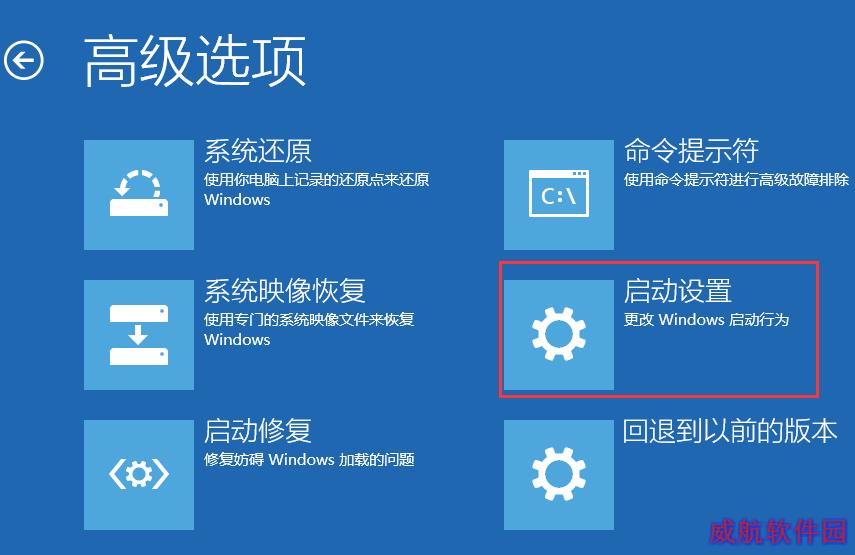
Task: Click description 使用命令提示符进行高级故障排除
Action: pos(736,180)
